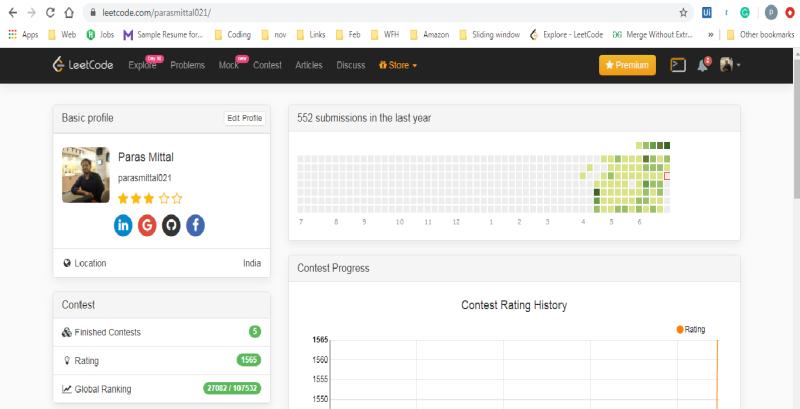Click the Ui browser extension icon
The width and height of the screenshot is (800, 409).
(x=707, y=13)
